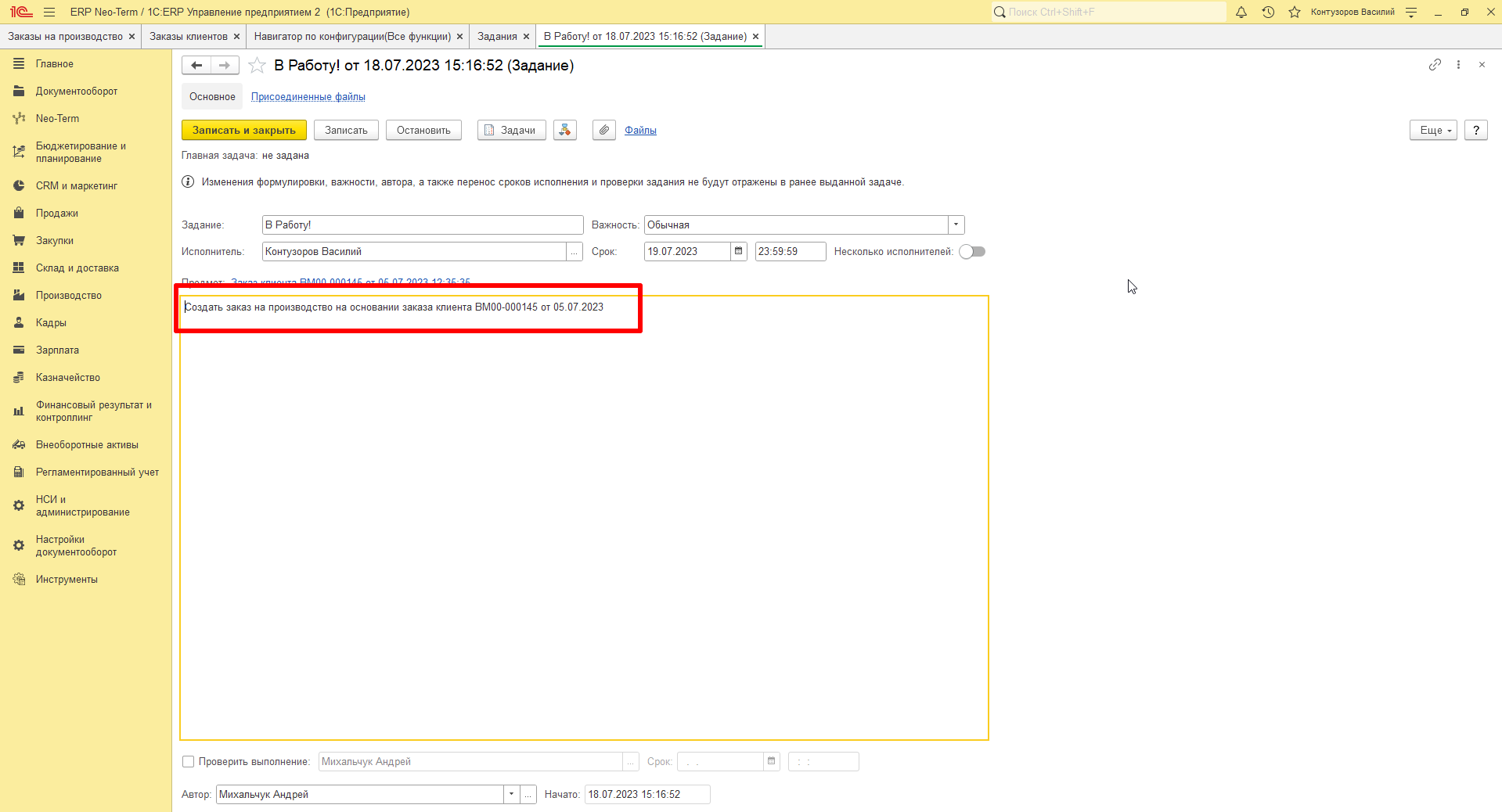Click the subordination structure icon button
This screenshot has height=812, width=1502.
[x=565, y=130]
